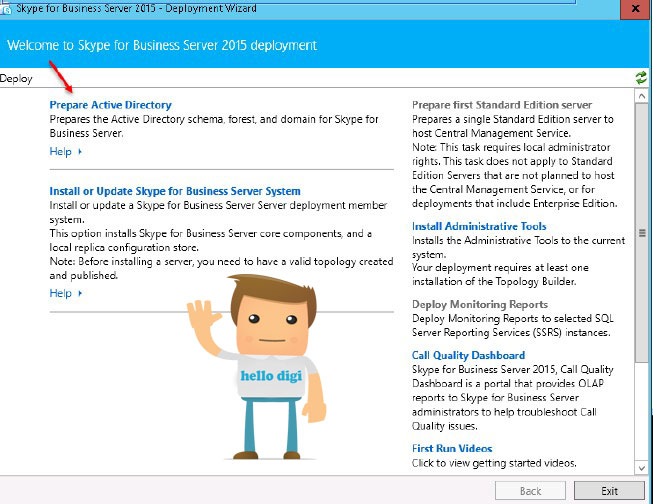Click the hello digi mascot image
This screenshot has height=504, width=653.
(257, 367)
